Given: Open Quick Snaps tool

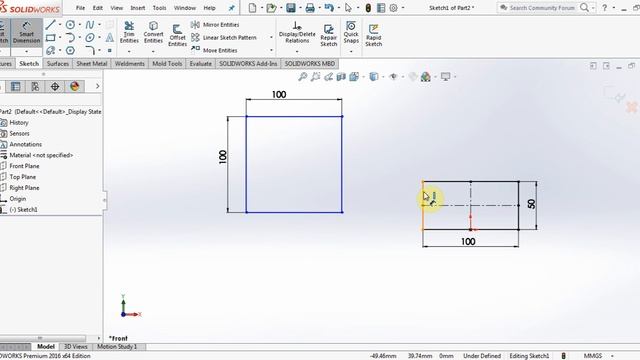Looking at the screenshot, I should point(351,32).
